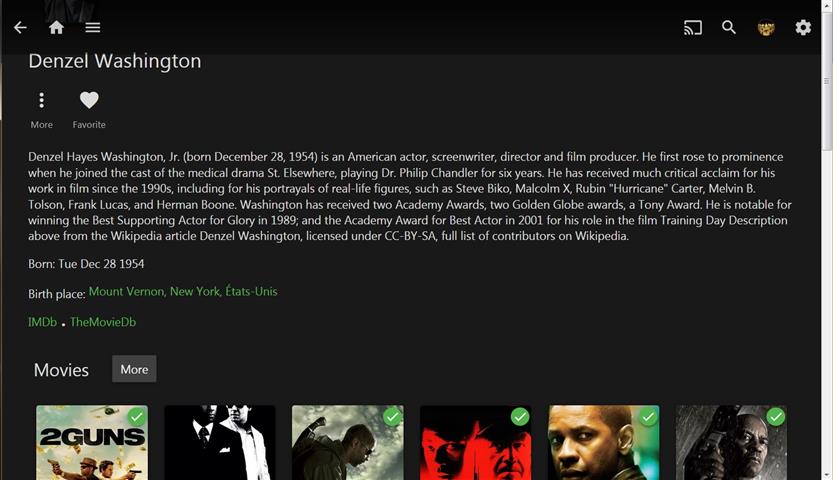Open the user profile avatar
Image resolution: width=833 pixels, height=480 pixels.
pos(766,28)
